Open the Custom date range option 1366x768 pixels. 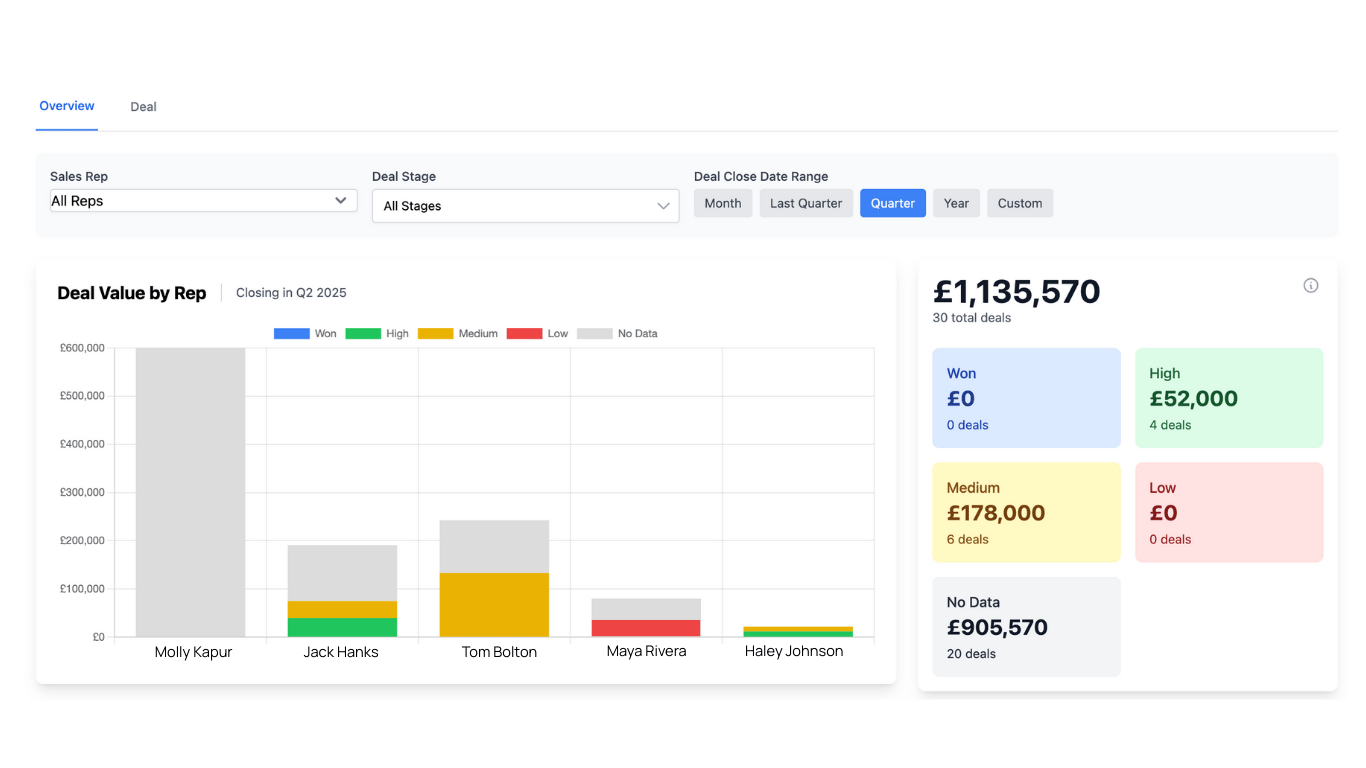[1020, 203]
